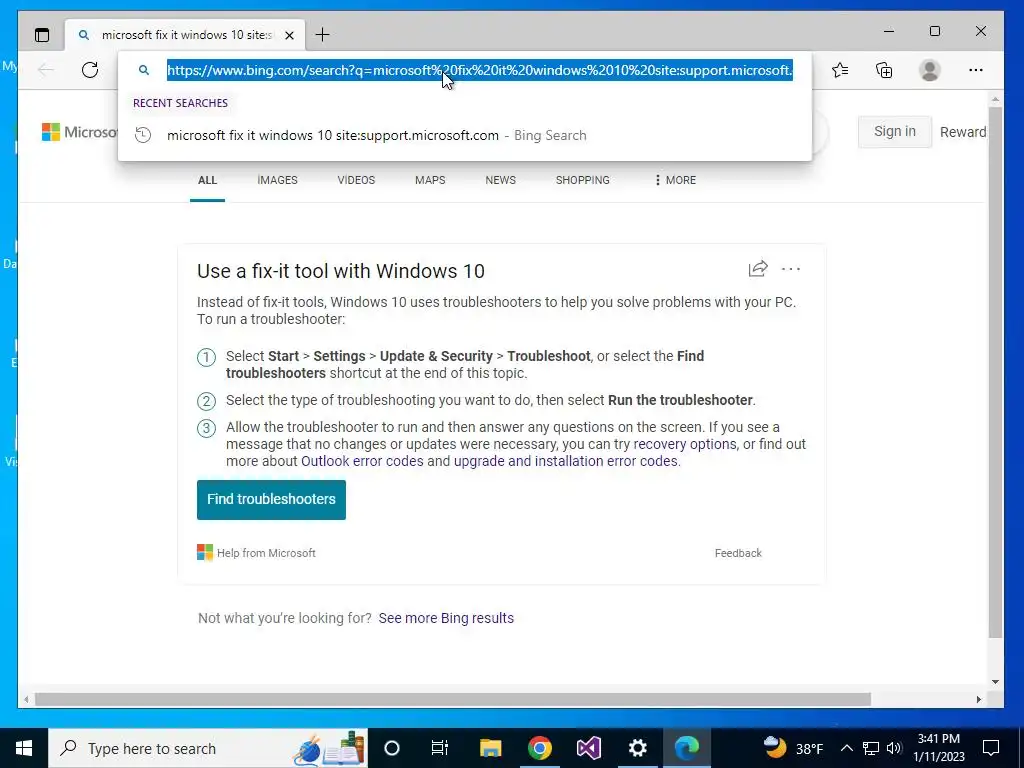Open See more Bing results link
This screenshot has height=768, width=1024.
pos(446,618)
